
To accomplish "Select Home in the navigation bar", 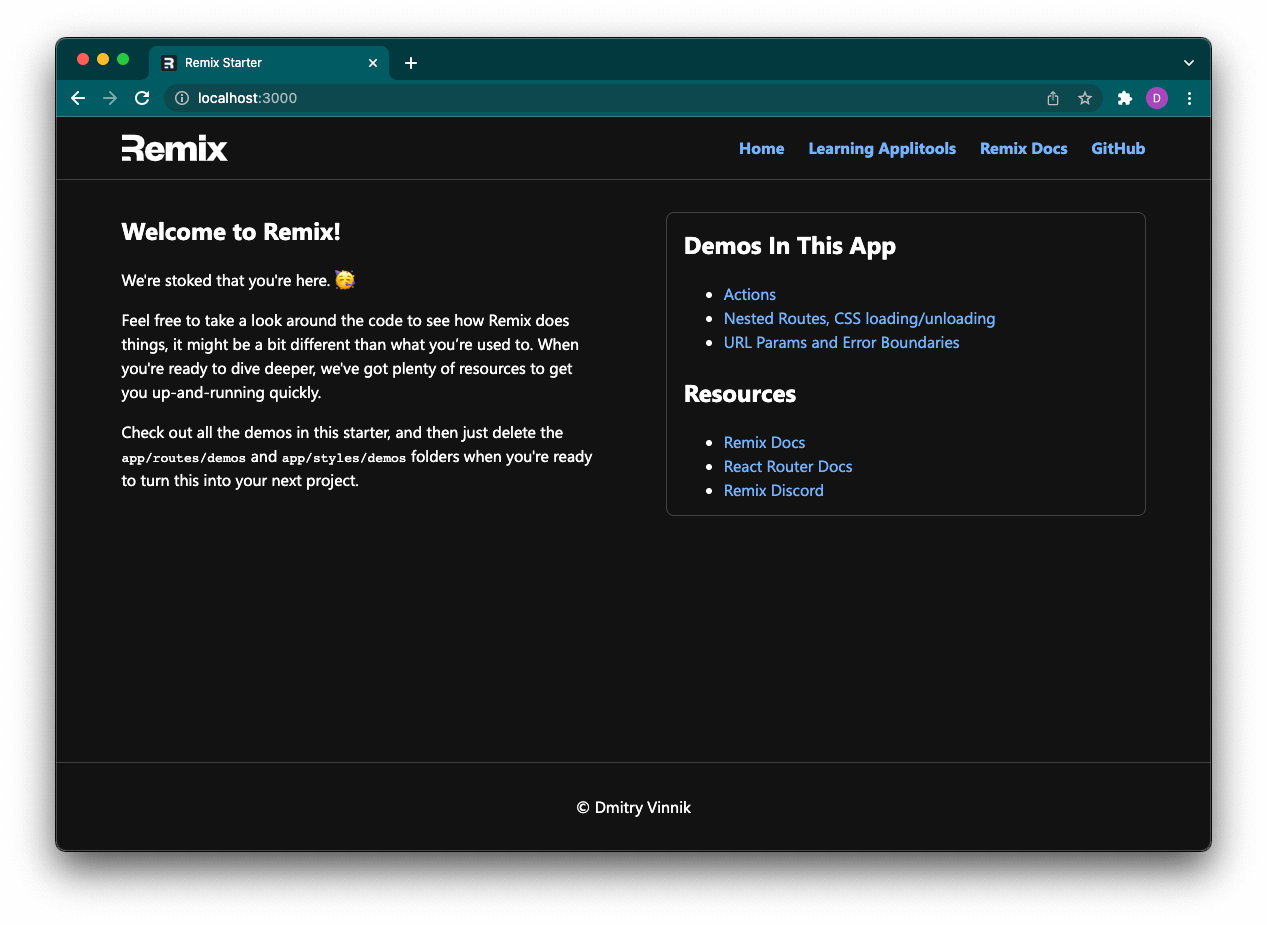I will click(x=761, y=148).
